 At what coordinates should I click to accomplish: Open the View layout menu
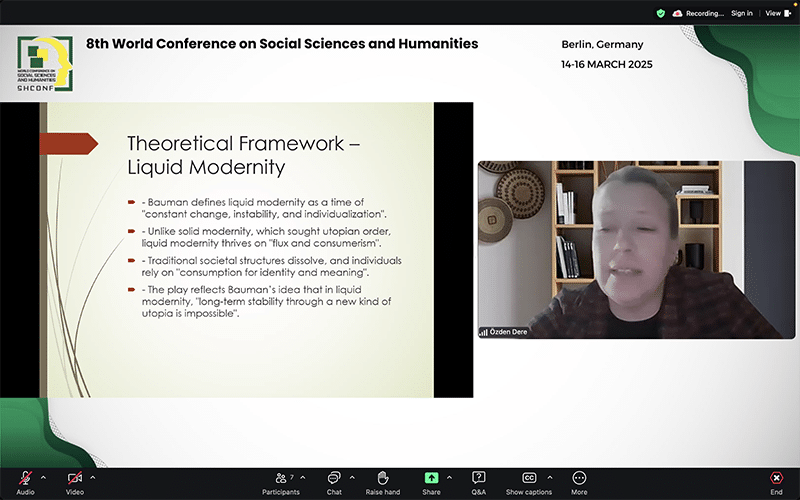coord(775,13)
